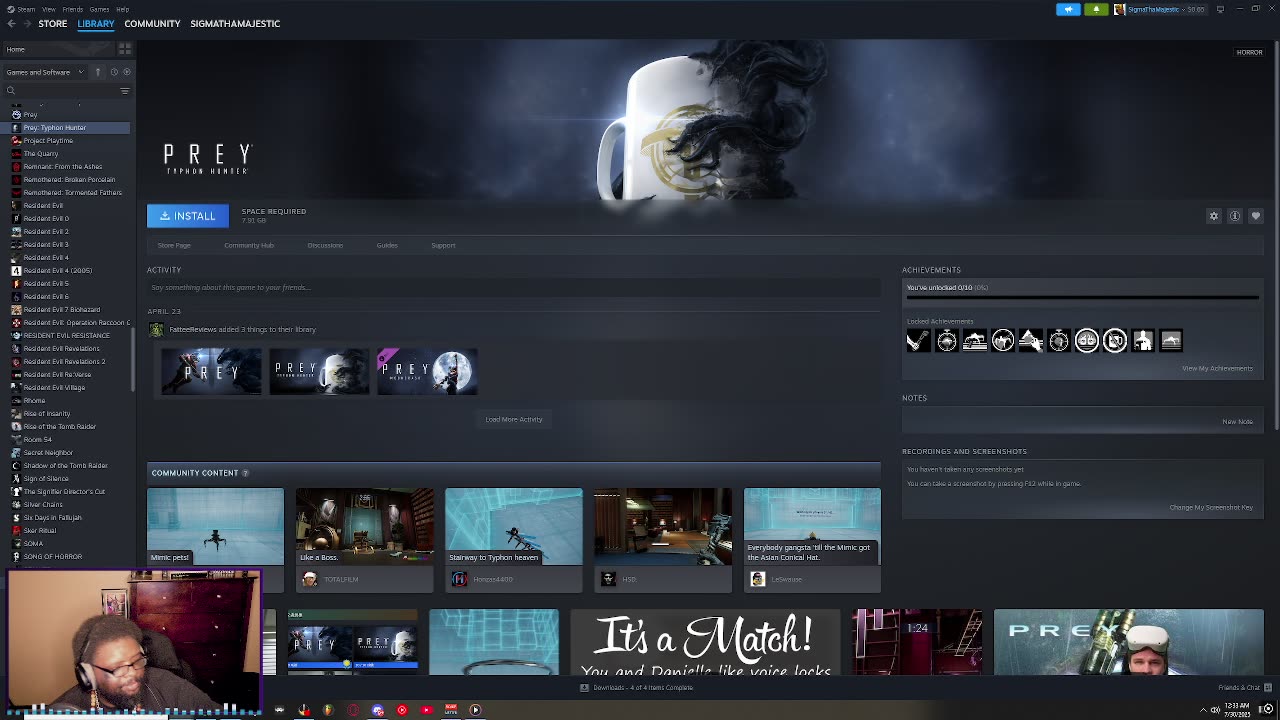Expand Games and Software dropdown
Viewport: 1280px width, 720px height.
coord(44,72)
